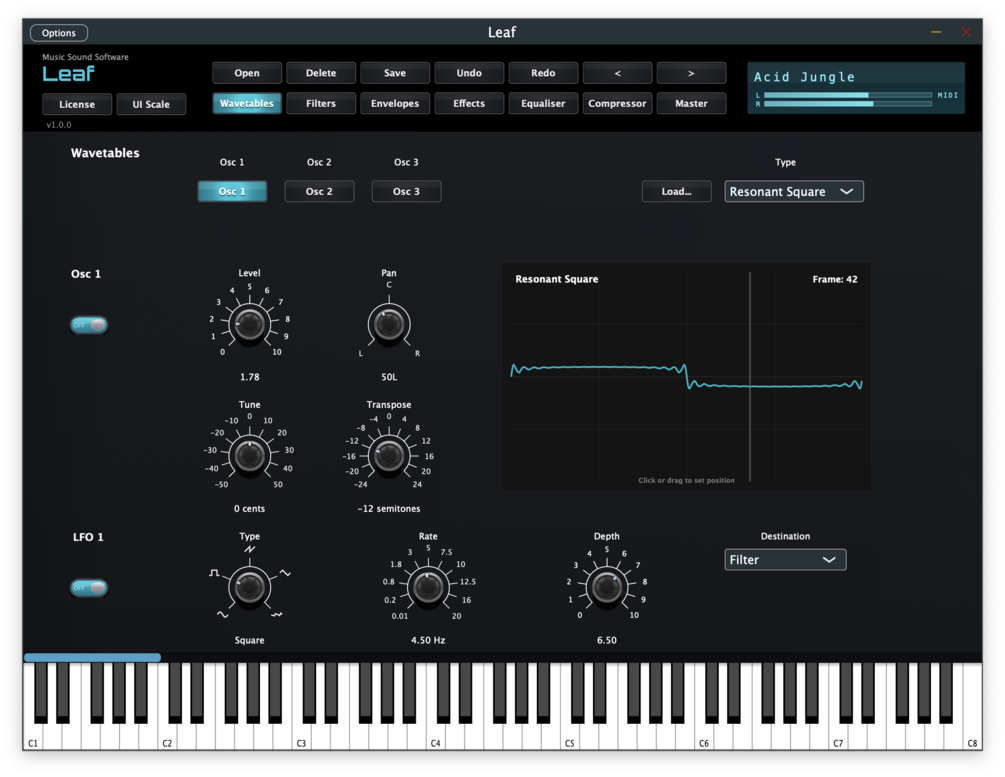Click the Transpose knob
Image resolution: width=1005 pixels, height=777 pixels.
click(388, 456)
